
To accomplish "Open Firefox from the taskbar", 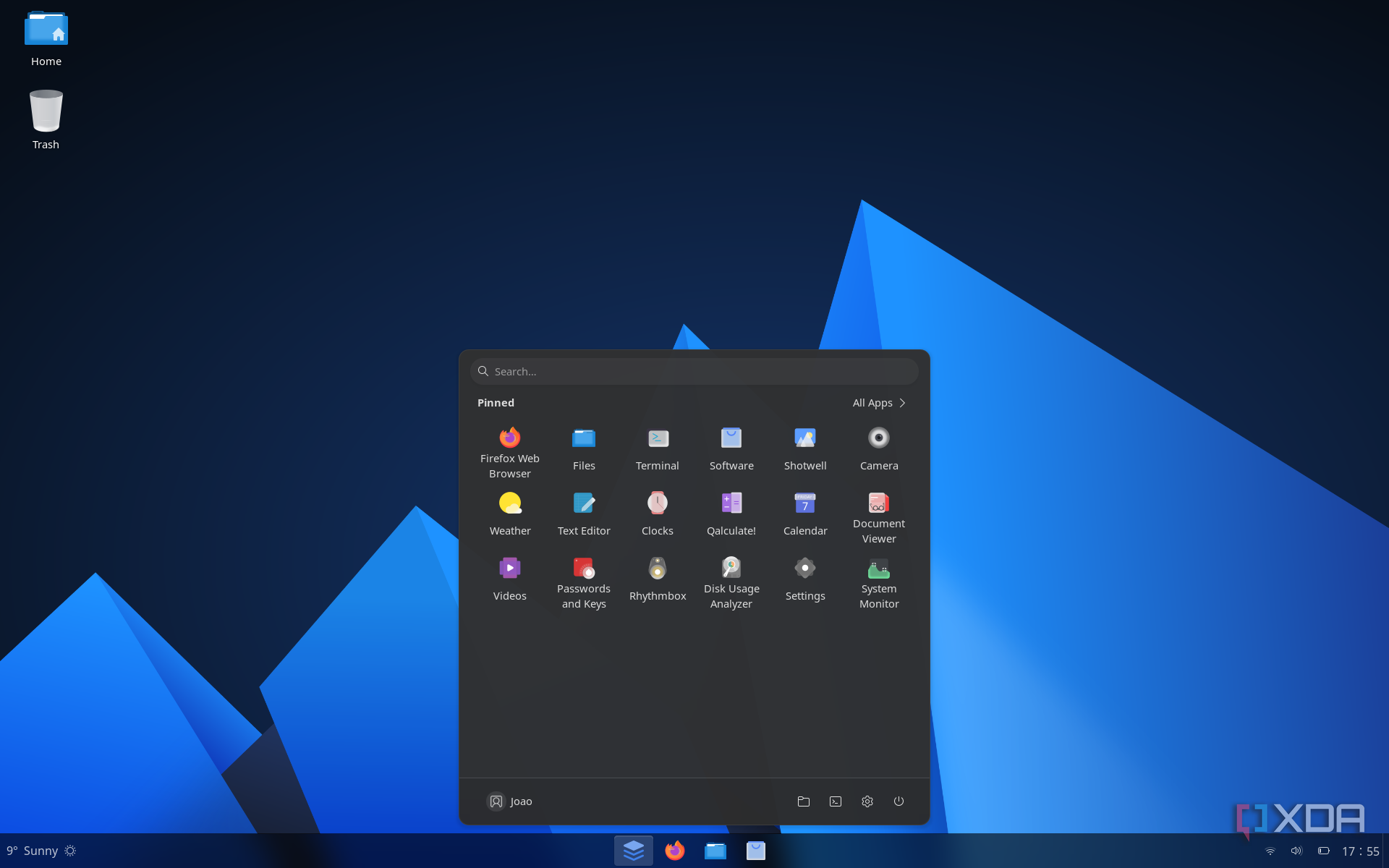I will (x=675, y=851).
